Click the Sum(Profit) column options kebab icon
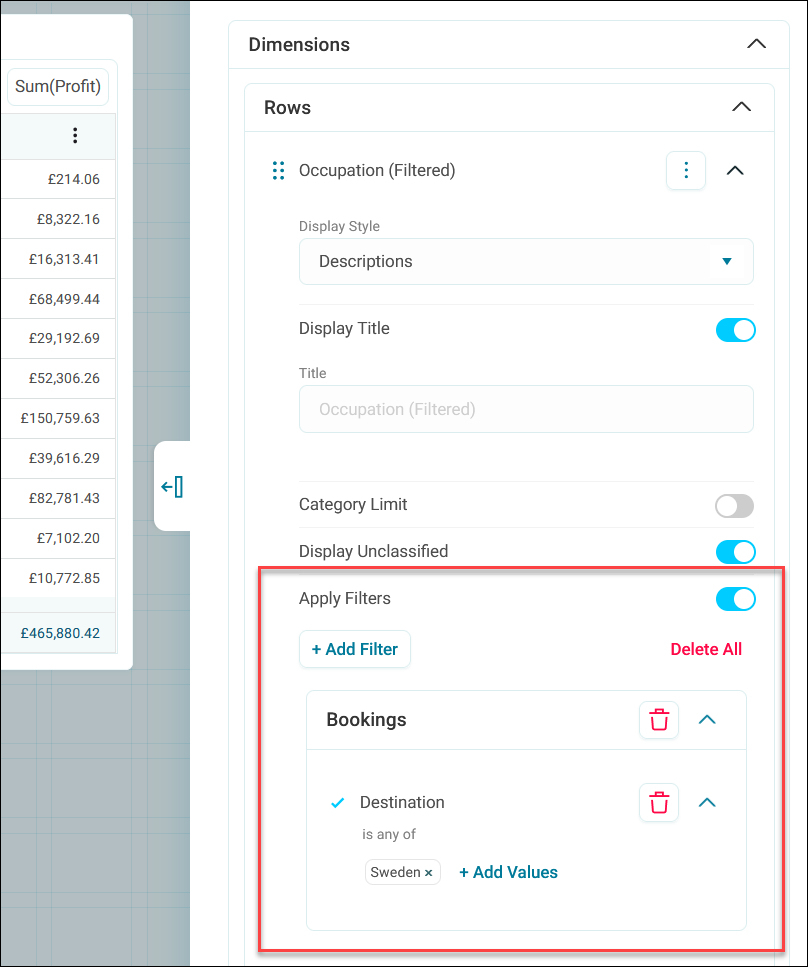 [75, 135]
